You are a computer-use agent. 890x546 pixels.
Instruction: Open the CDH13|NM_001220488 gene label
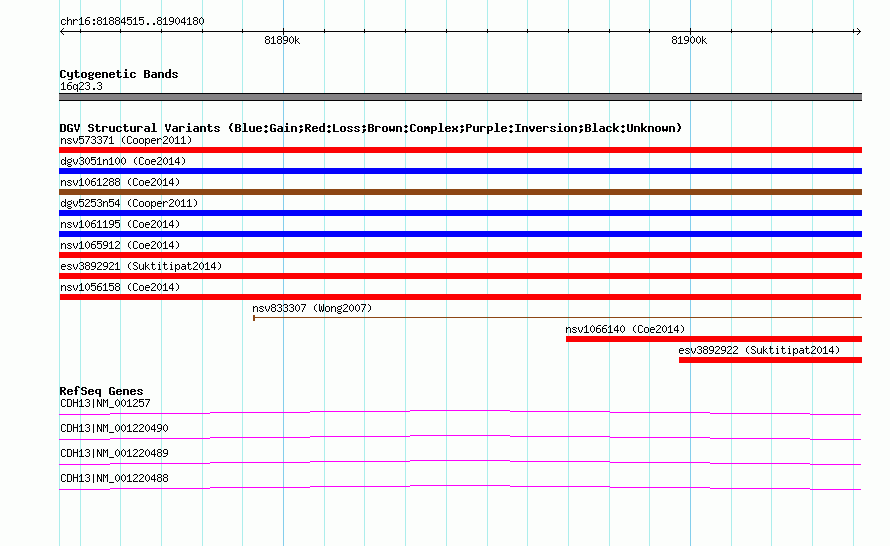(x=114, y=478)
